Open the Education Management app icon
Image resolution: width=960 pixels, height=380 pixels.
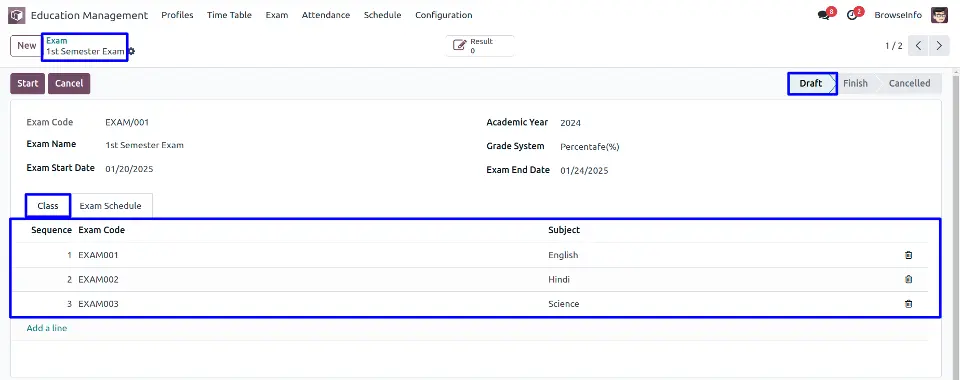[x=17, y=15]
